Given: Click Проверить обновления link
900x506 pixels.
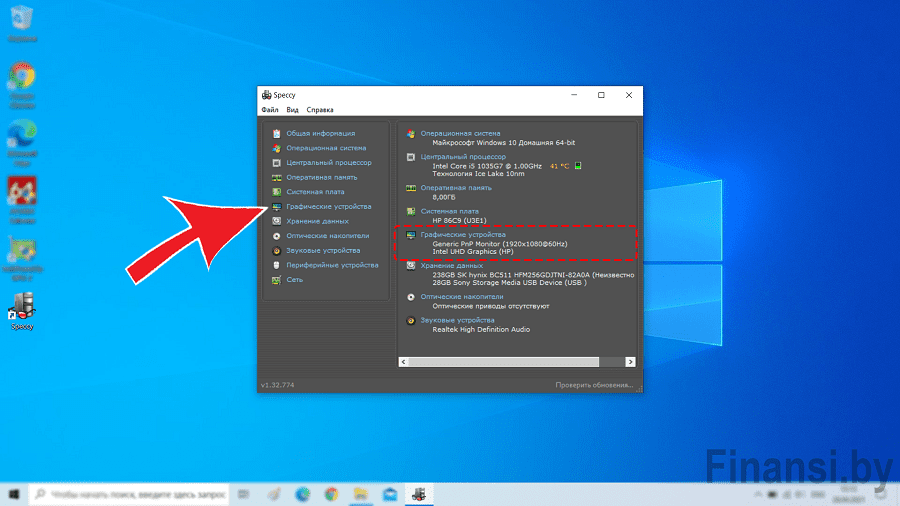Looking at the screenshot, I should 594,385.
